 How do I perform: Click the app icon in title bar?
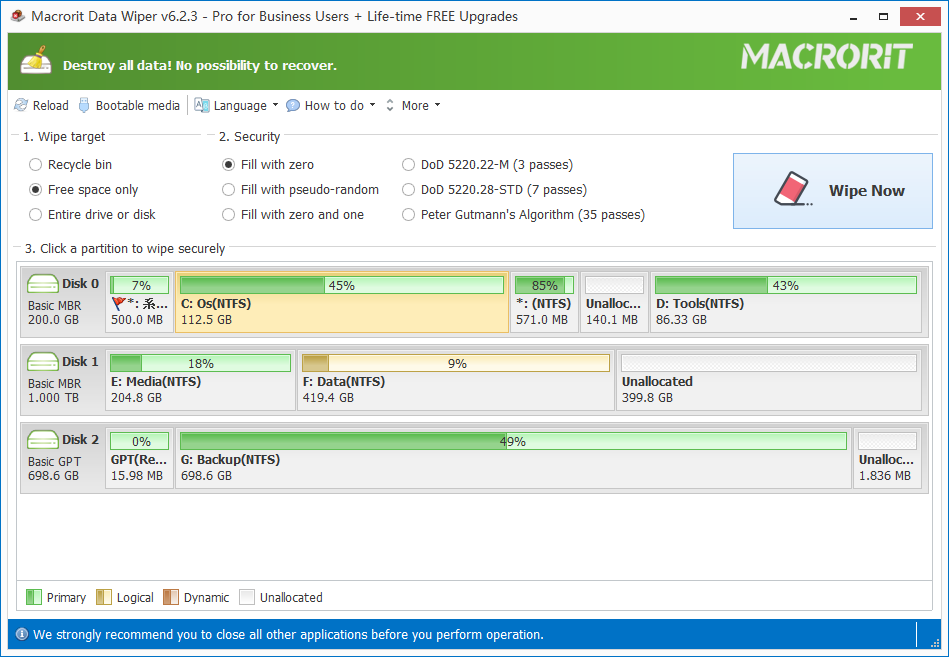click(18, 17)
